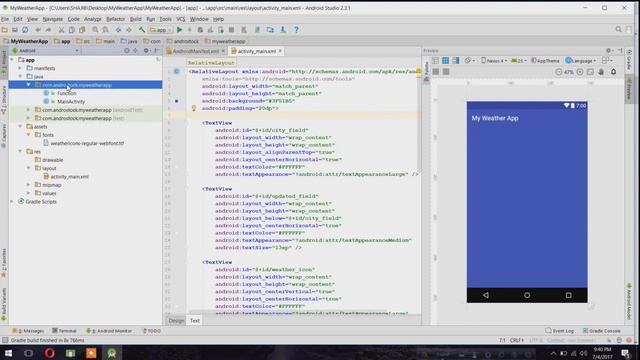Open project panel settings gear icon
This screenshot has height=360, width=640.
(146, 51)
